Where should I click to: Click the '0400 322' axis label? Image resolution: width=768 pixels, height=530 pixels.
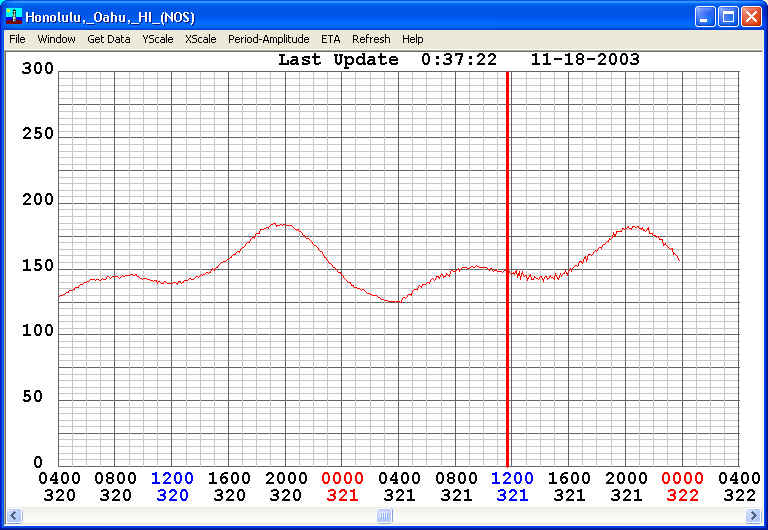(x=740, y=486)
